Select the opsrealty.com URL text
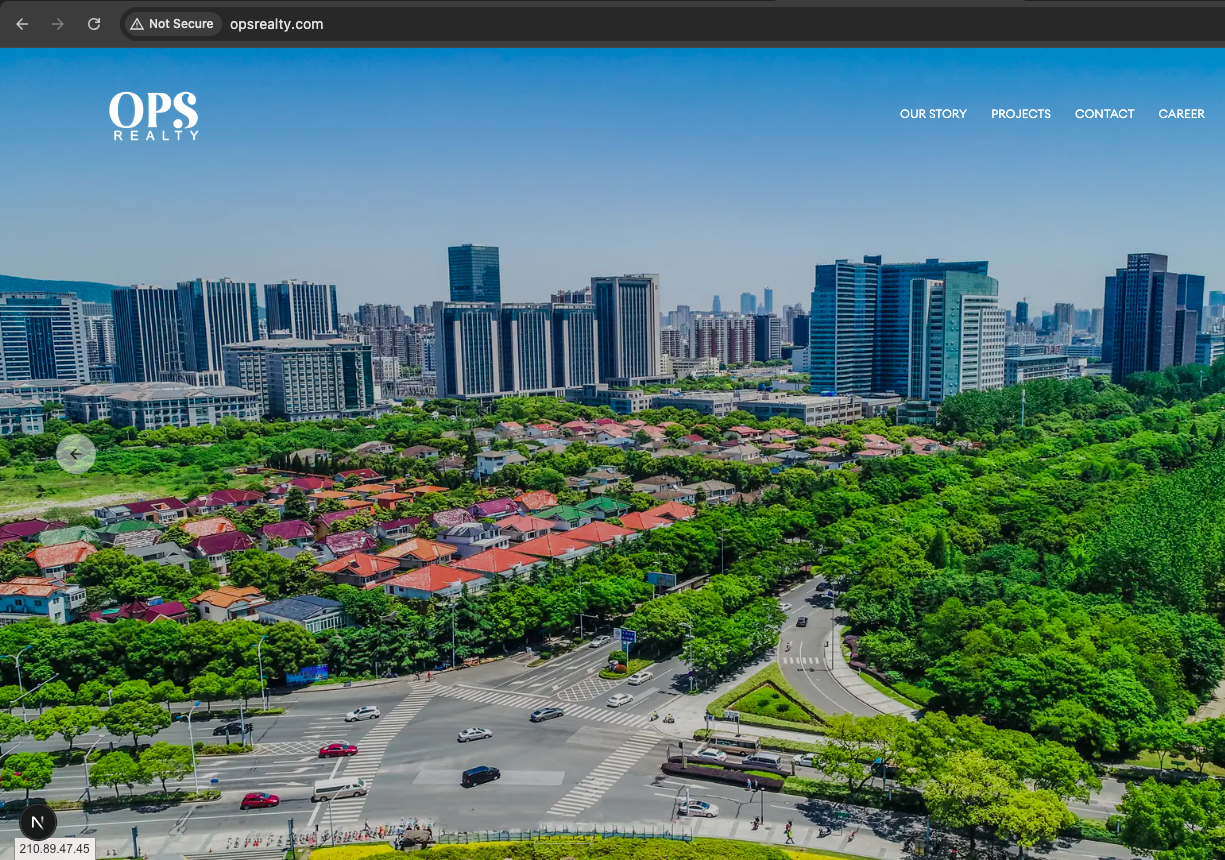 pyautogui.click(x=277, y=24)
